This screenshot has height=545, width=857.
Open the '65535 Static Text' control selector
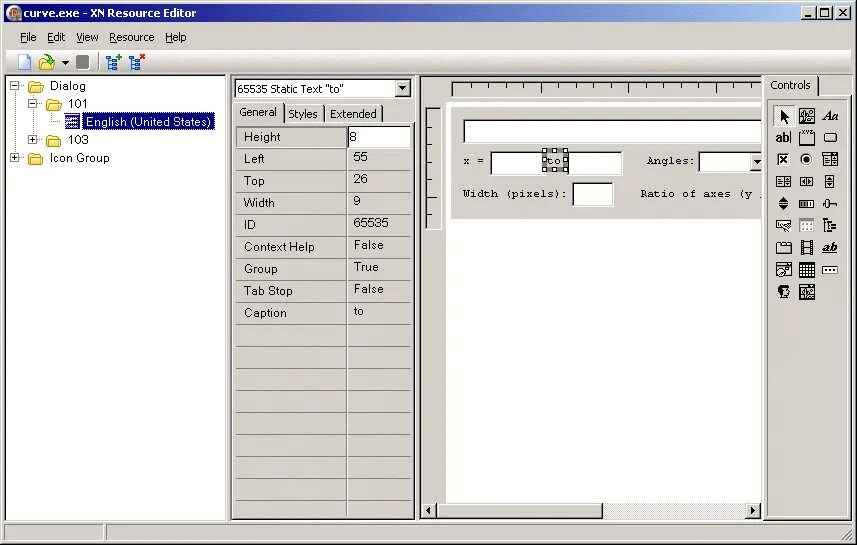click(403, 88)
